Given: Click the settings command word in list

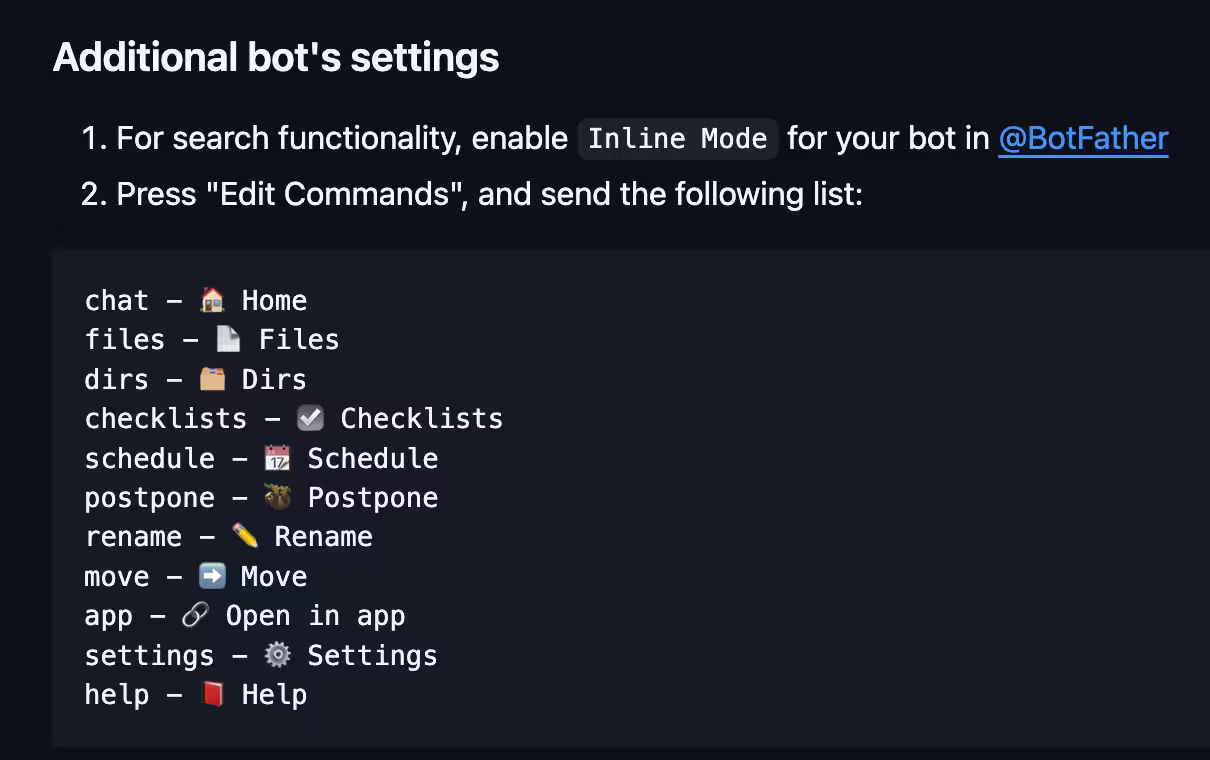Looking at the screenshot, I should 150,655.
